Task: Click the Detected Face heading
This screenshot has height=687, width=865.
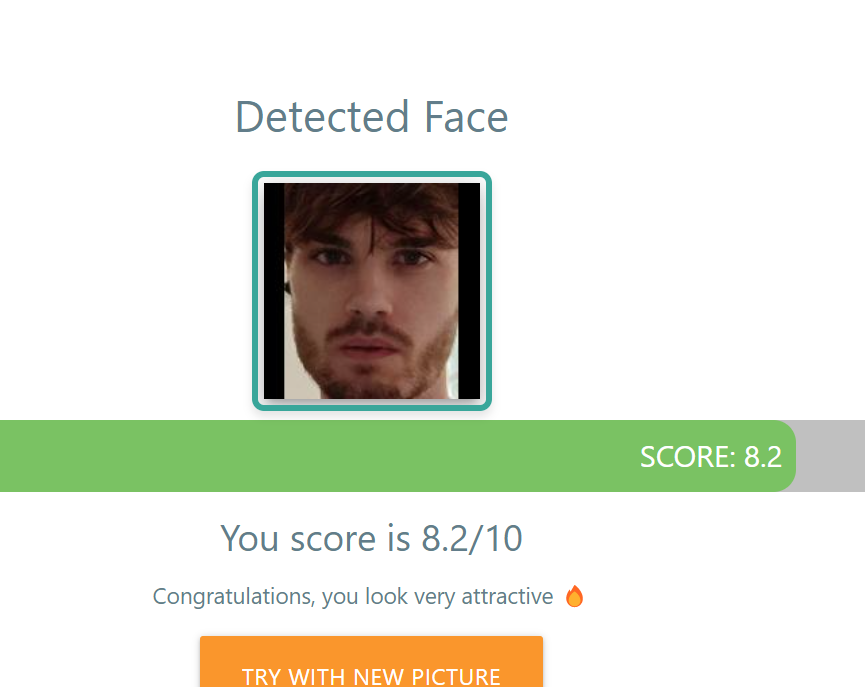Action: pyautogui.click(x=371, y=117)
